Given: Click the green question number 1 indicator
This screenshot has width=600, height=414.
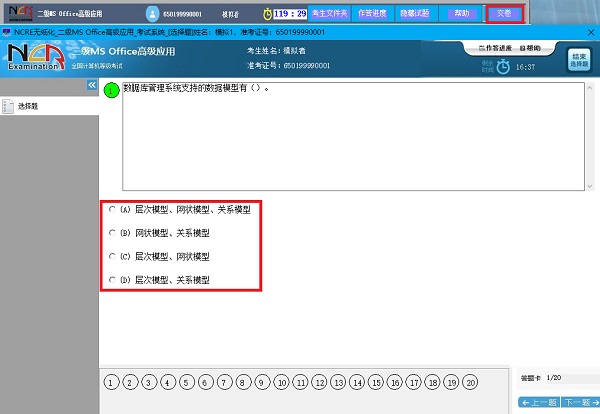Looking at the screenshot, I should [x=111, y=91].
